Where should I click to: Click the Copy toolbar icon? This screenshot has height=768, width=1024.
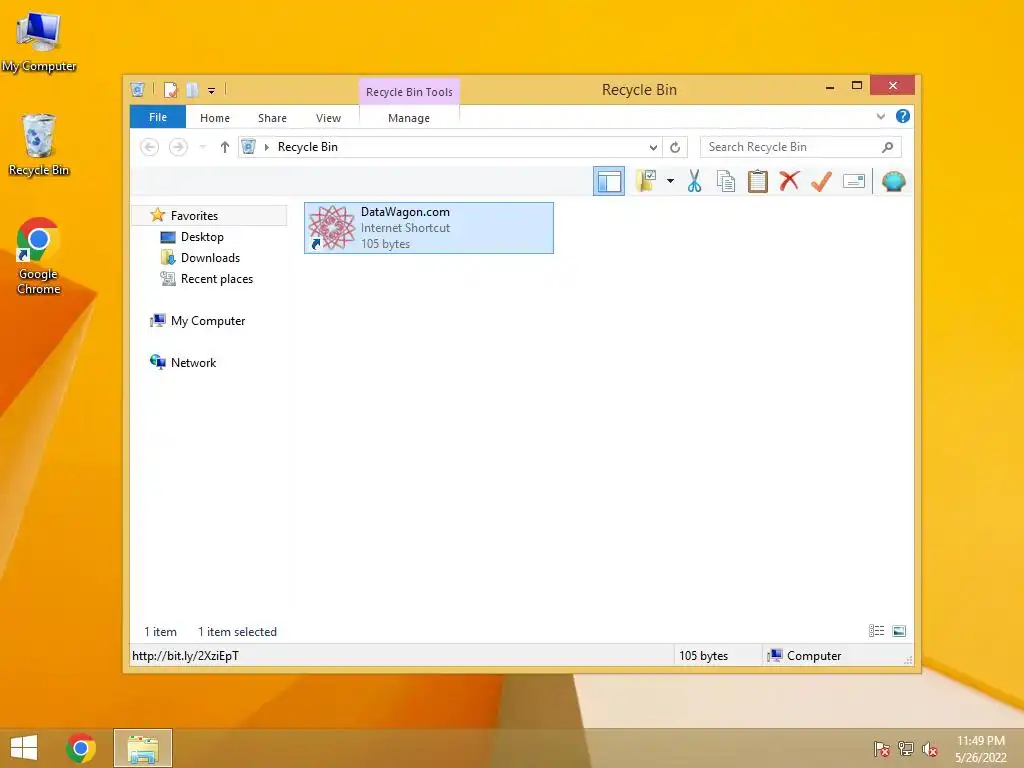pyautogui.click(x=726, y=182)
